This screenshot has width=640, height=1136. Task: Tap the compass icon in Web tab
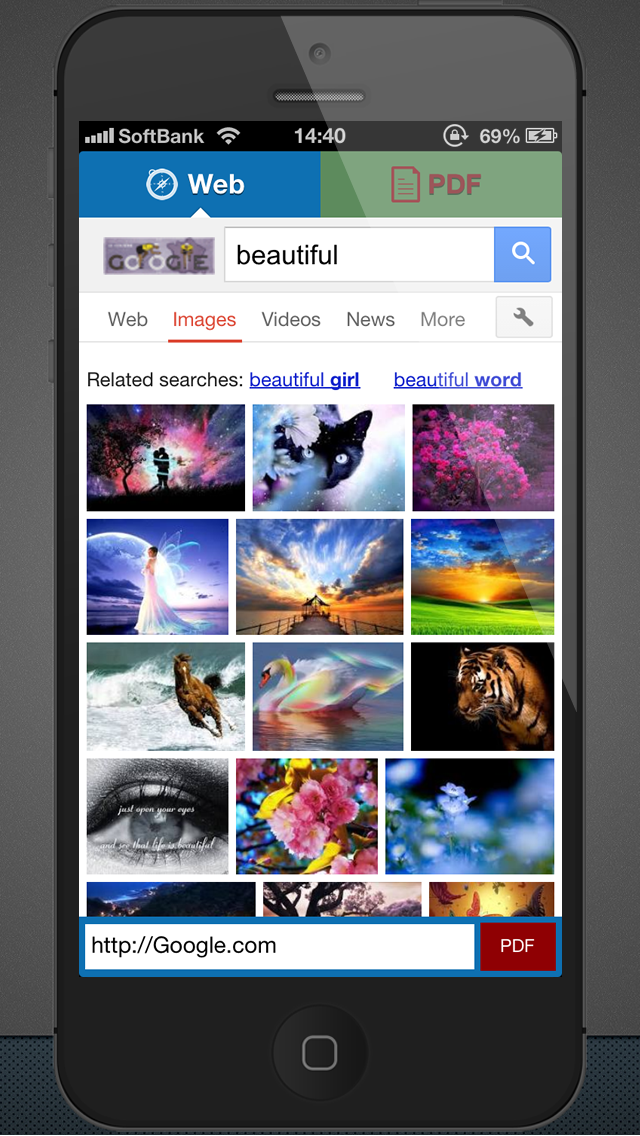[162, 184]
